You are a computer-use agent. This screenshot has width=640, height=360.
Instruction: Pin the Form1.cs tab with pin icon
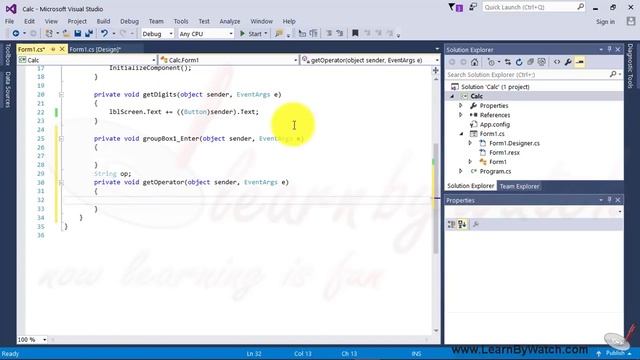click(53, 49)
